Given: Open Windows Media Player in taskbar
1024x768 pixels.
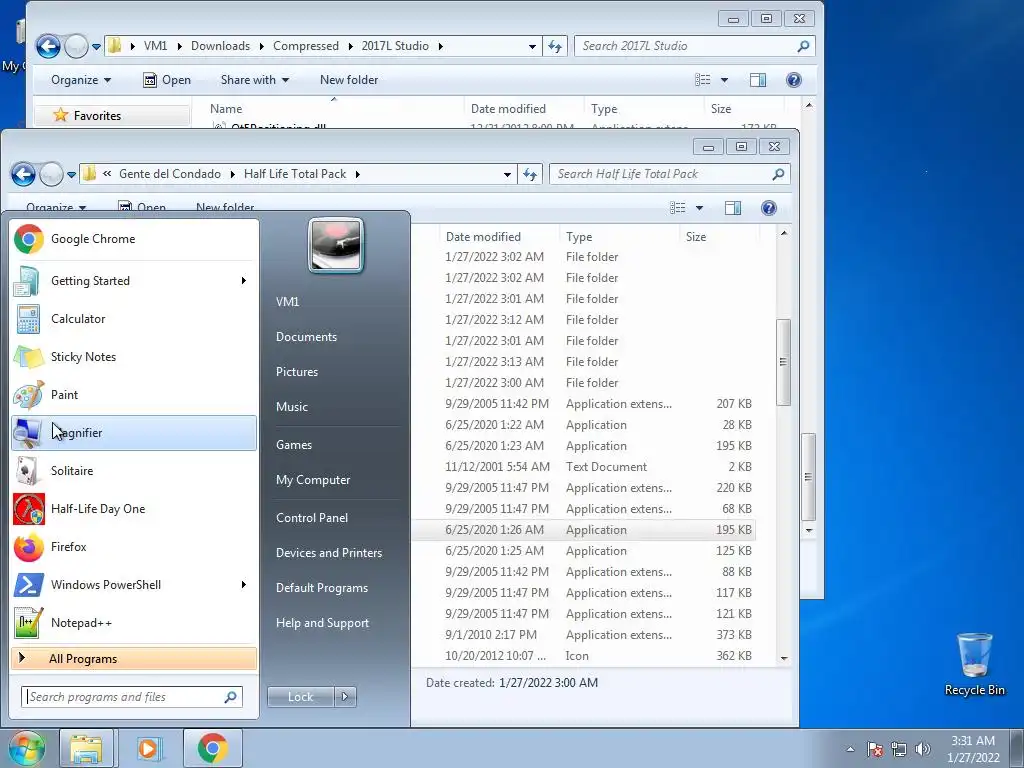Looking at the screenshot, I should coord(148,748).
